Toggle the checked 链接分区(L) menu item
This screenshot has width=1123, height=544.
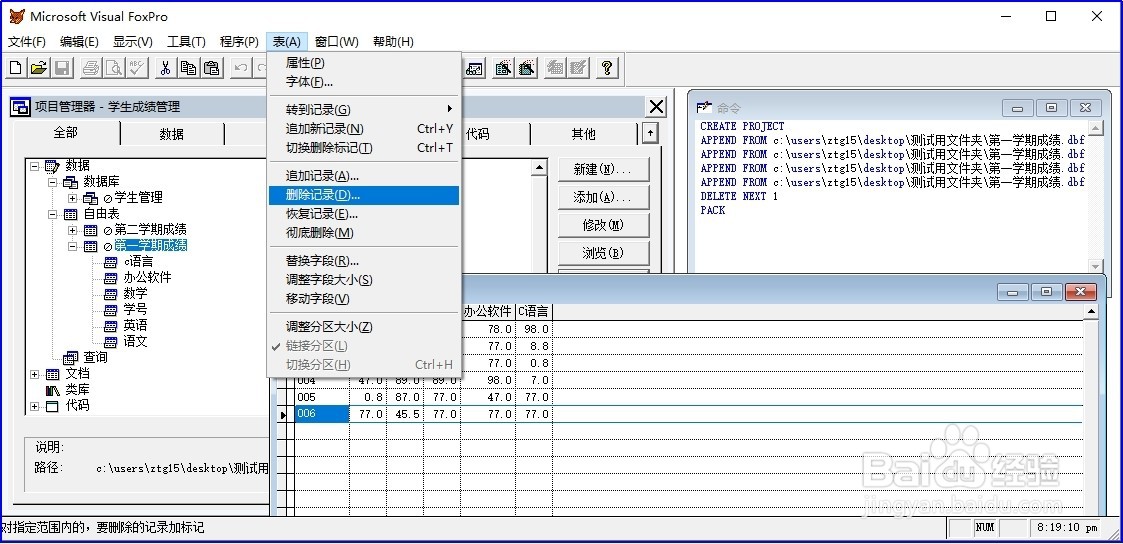click(364, 346)
